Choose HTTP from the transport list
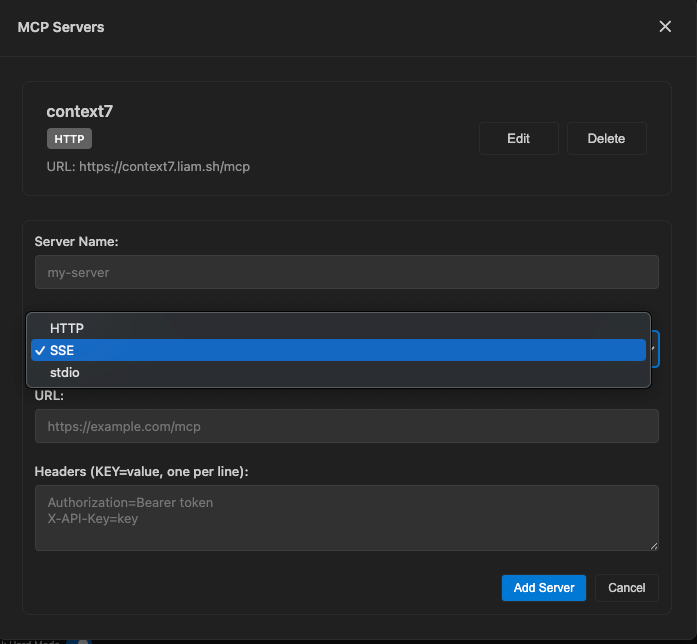The image size is (697, 644). tap(66, 328)
